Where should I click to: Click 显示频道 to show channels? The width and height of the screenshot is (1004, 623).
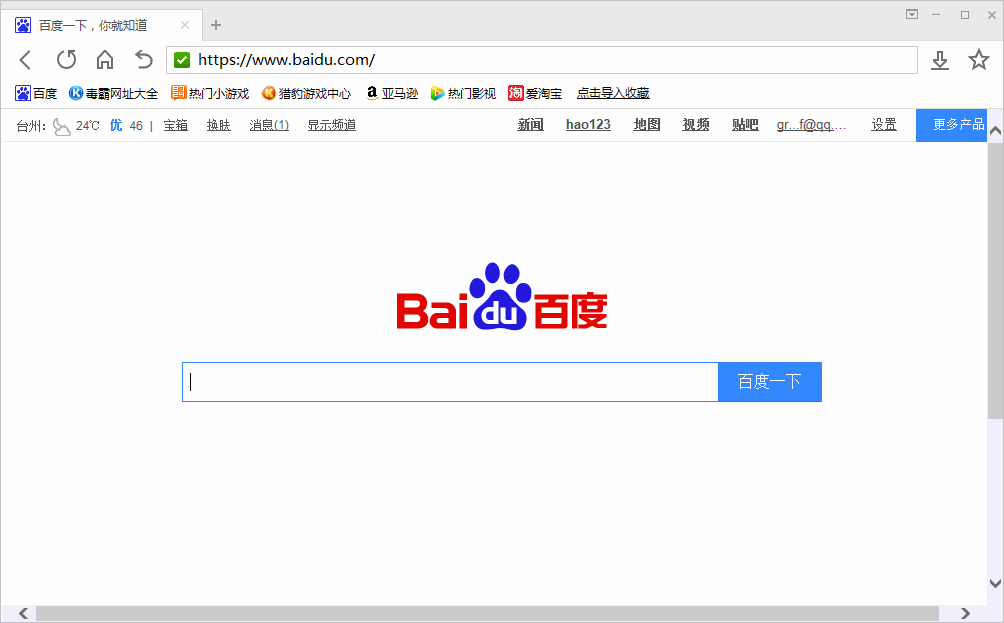point(332,125)
